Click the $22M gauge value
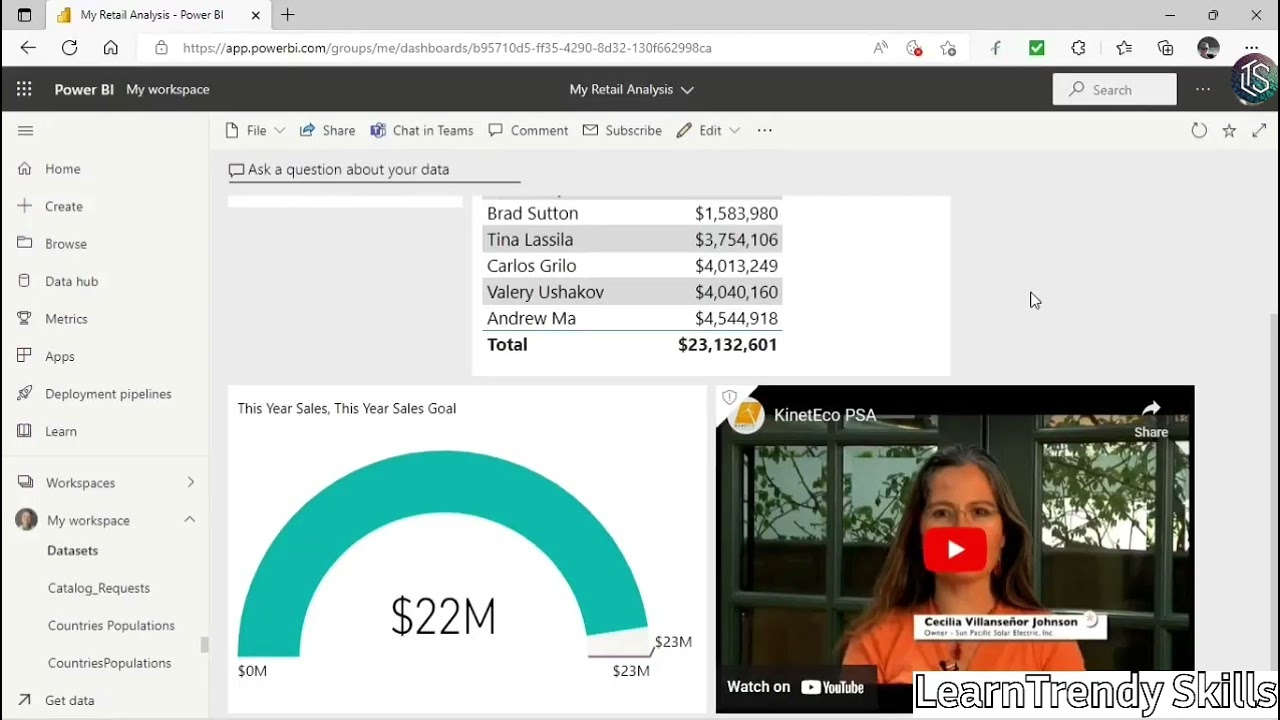The width and height of the screenshot is (1280, 720). 443,615
